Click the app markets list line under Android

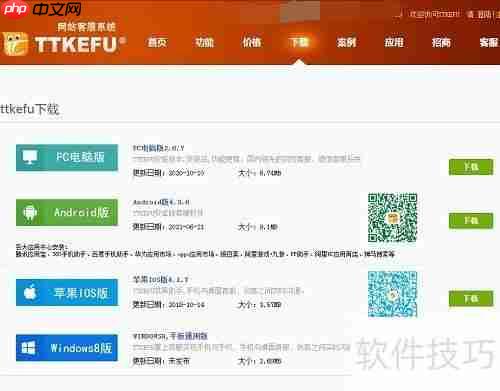205,254
